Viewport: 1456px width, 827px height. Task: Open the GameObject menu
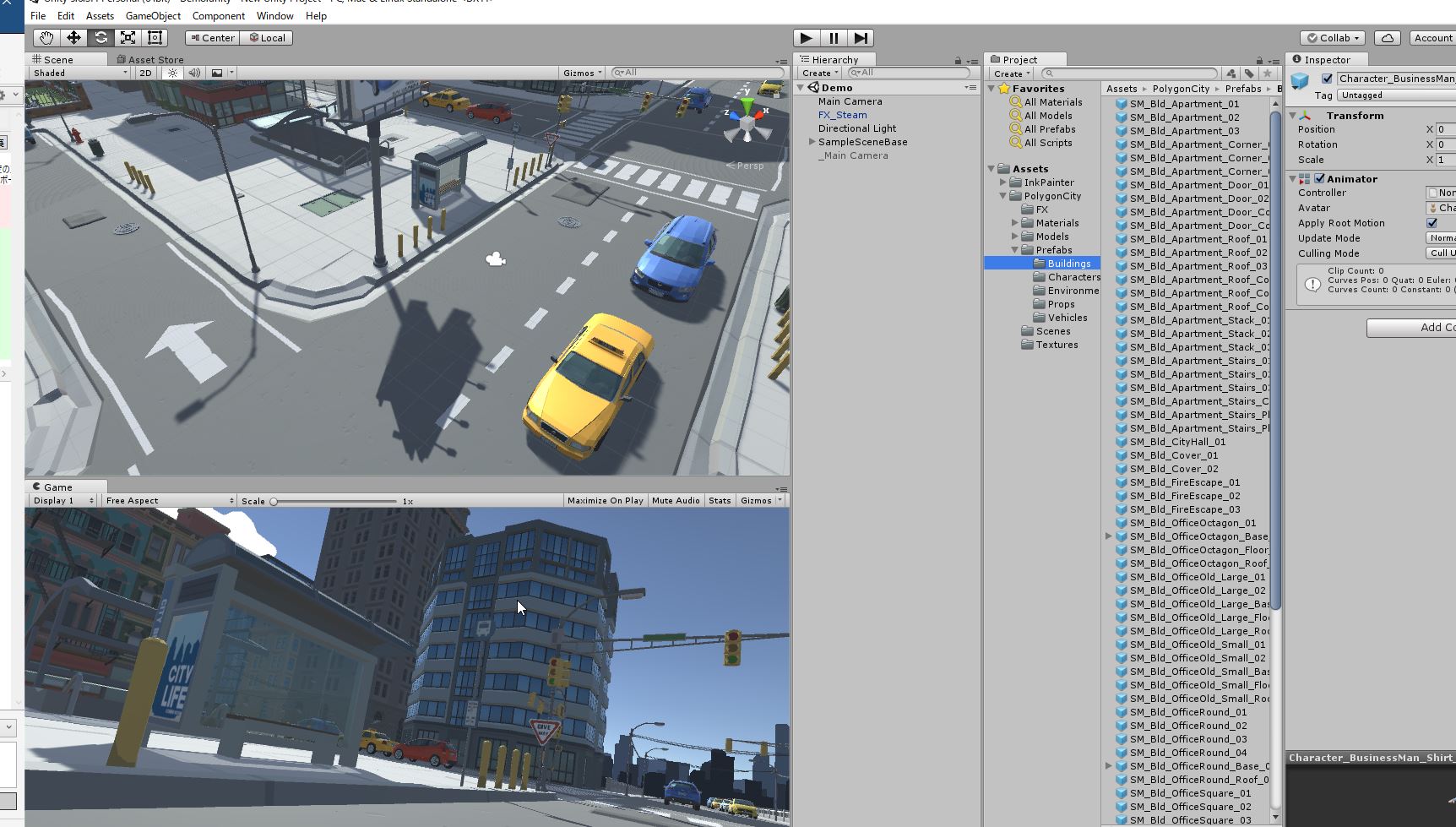tap(153, 16)
